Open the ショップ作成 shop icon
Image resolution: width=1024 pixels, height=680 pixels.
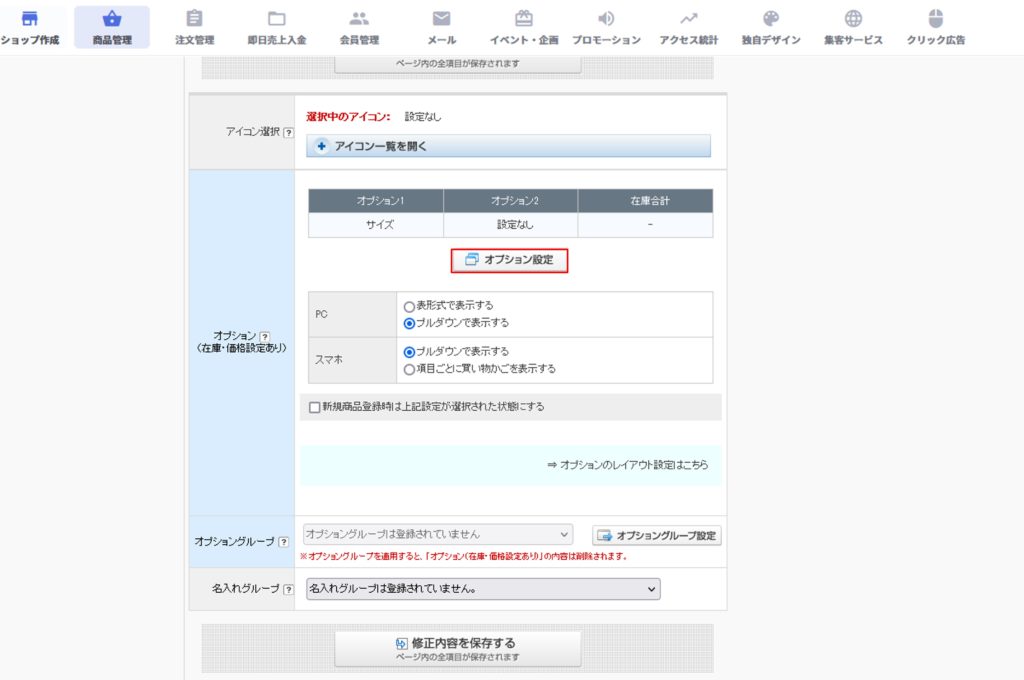(30, 19)
